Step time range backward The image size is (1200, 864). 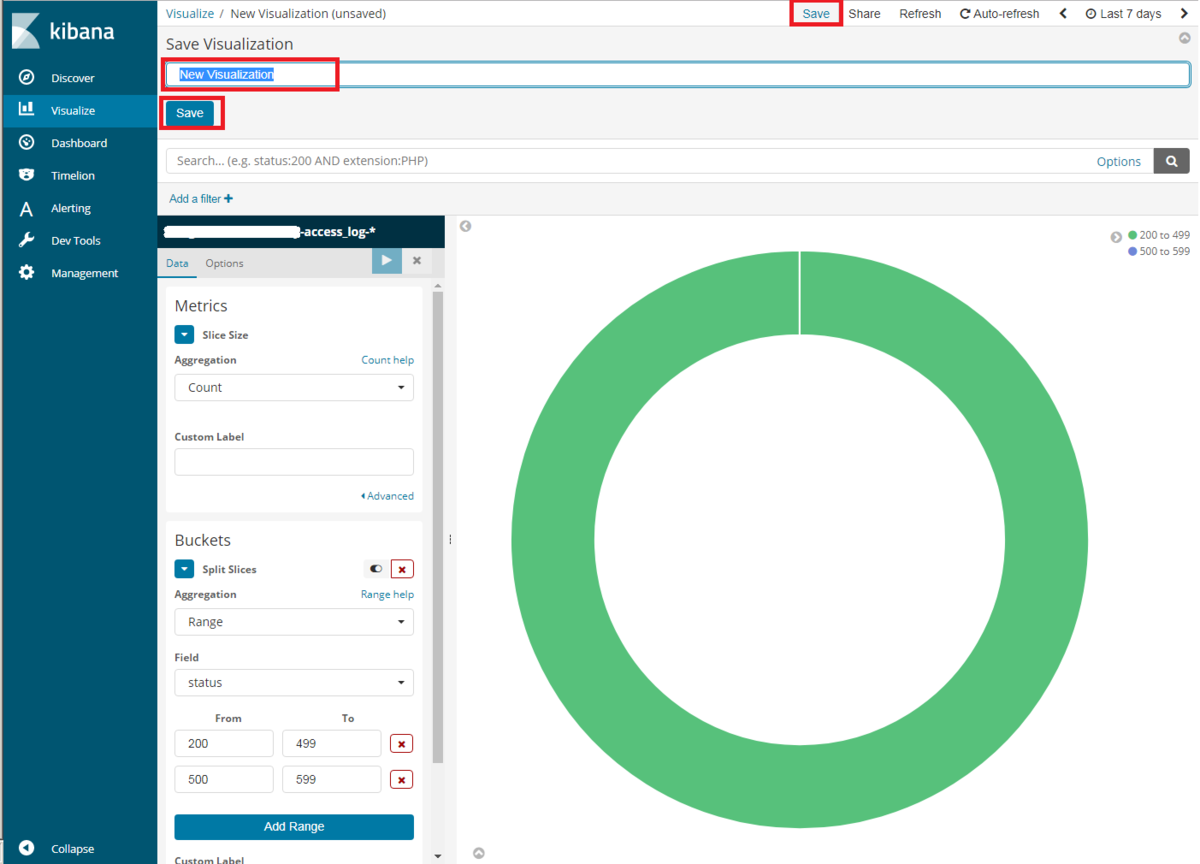tap(1063, 14)
